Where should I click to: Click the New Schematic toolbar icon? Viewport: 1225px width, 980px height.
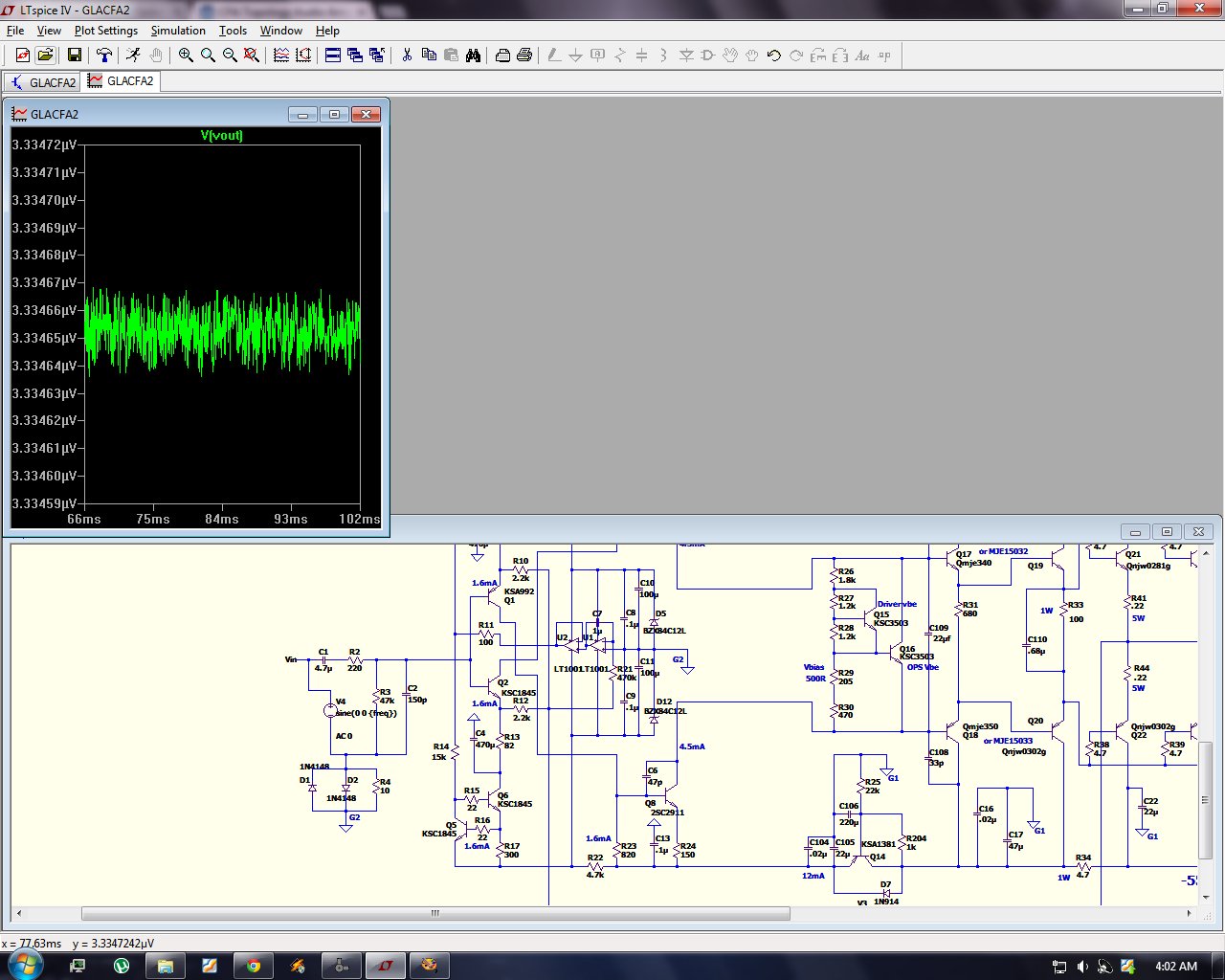click(x=23, y=56)
